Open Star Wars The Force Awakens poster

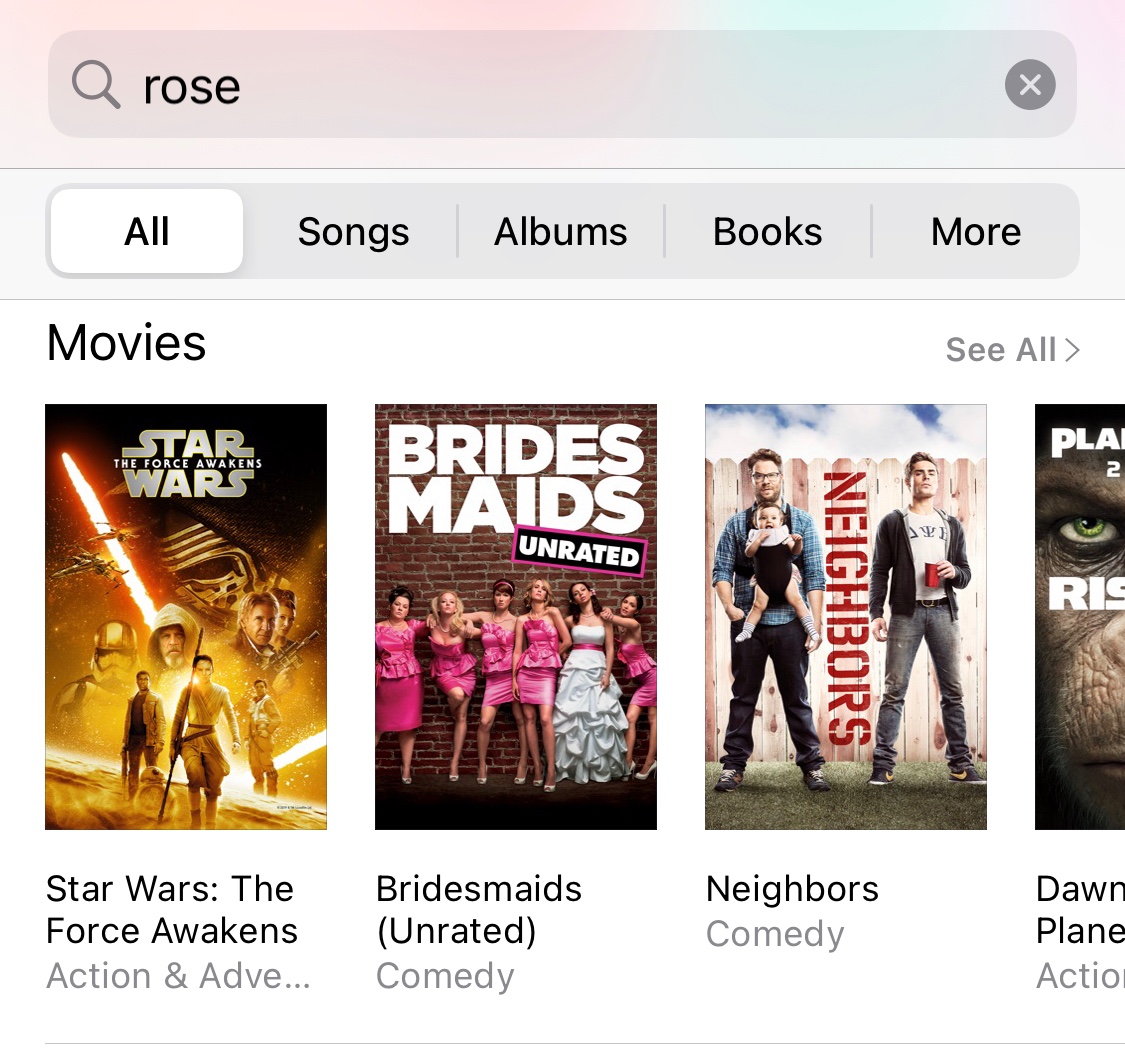point(186,616)
